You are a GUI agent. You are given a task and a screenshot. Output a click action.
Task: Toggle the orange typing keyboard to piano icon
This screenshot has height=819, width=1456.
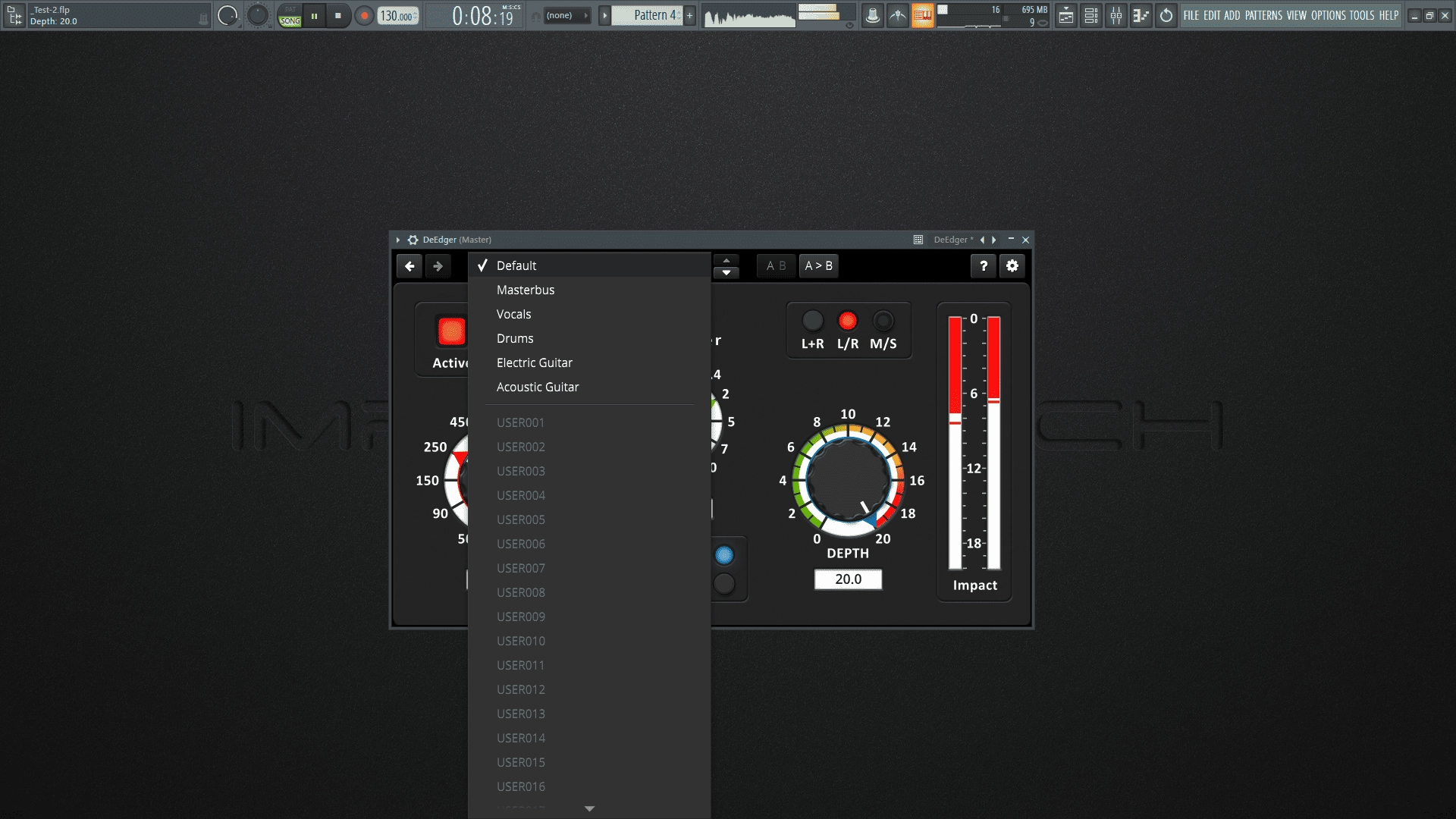tap(922, 15)
